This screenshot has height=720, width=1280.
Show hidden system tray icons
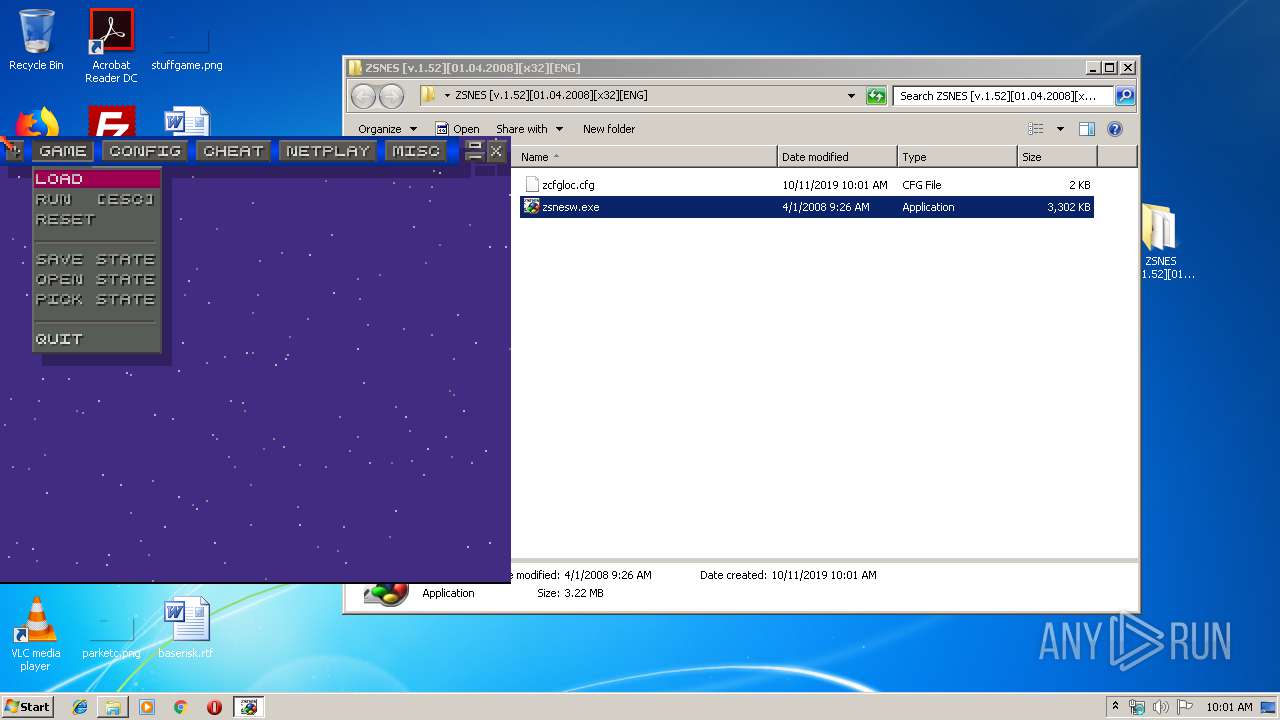coord(1115,707)
